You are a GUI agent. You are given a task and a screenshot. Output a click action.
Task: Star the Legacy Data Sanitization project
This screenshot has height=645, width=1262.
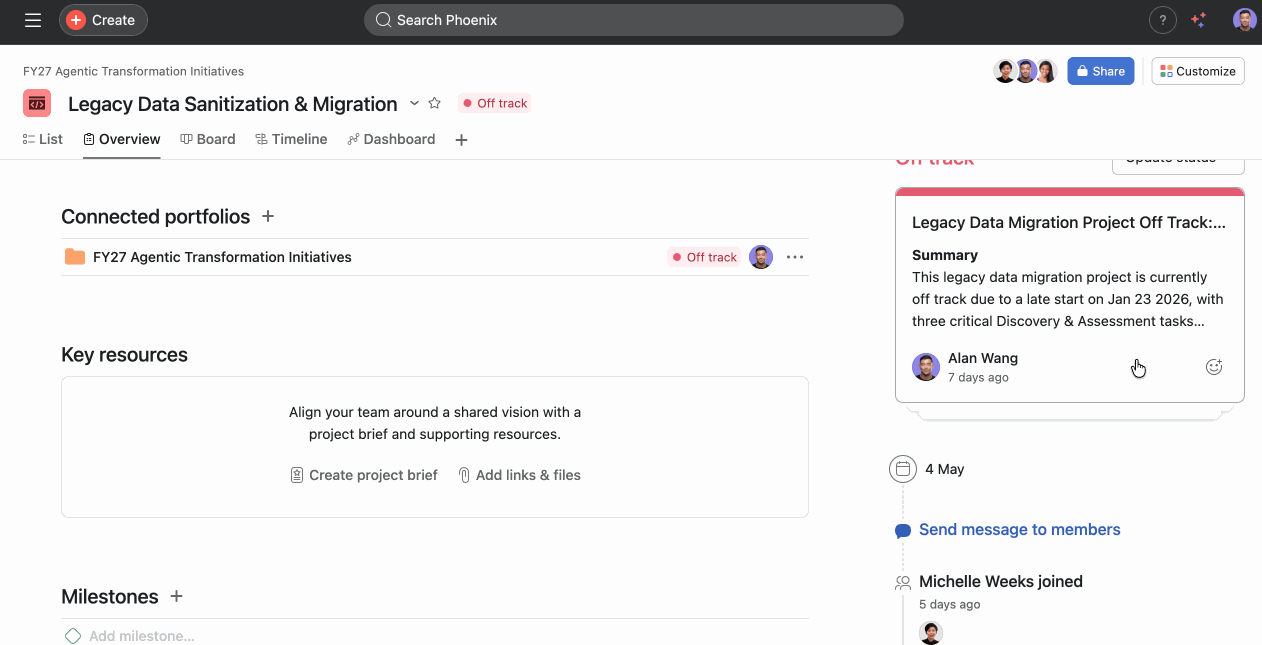point(435,103)
